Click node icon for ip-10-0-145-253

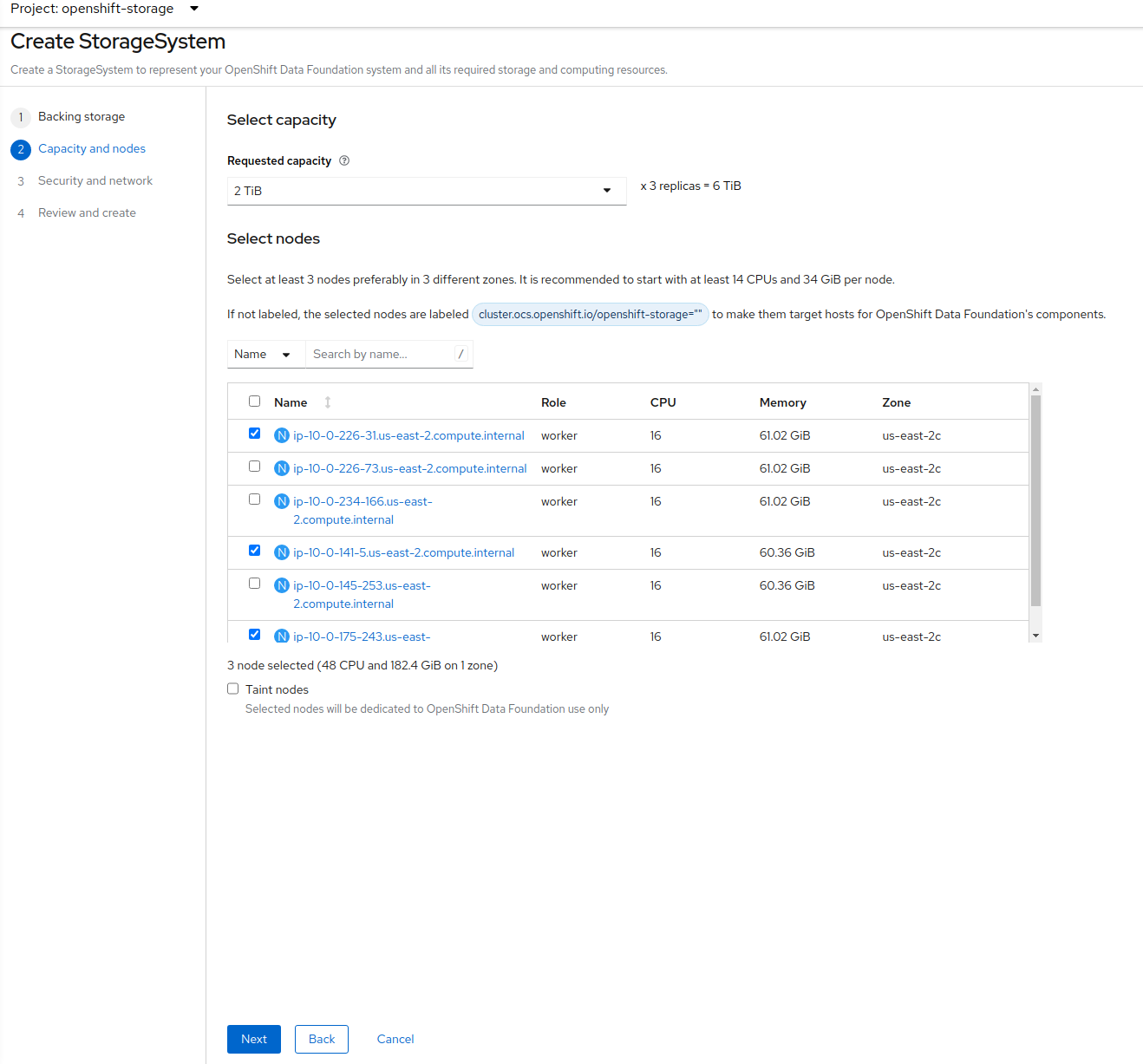coord(282,585)
